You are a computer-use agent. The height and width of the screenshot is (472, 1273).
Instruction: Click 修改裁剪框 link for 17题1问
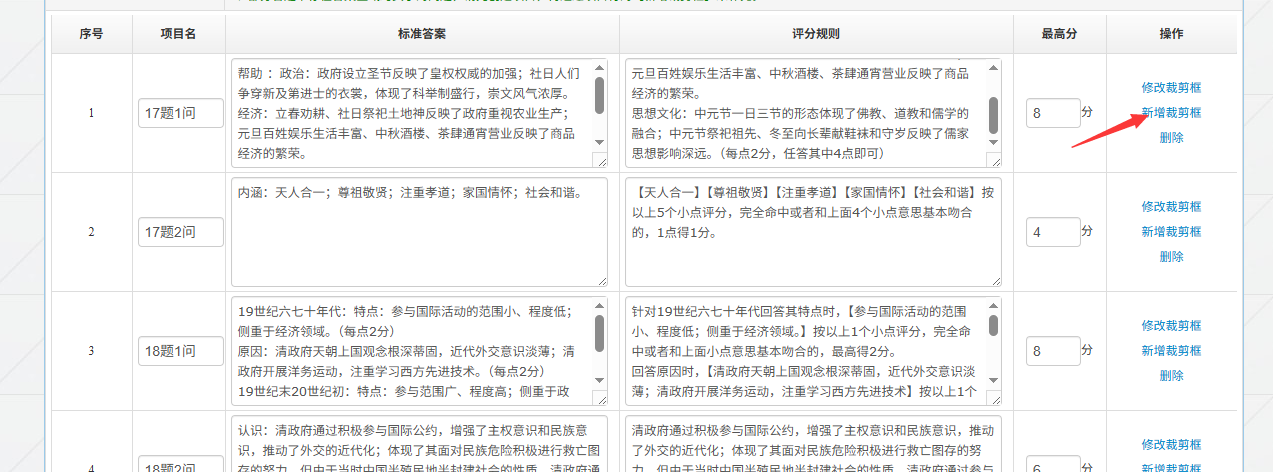[x=1171, y=87]
